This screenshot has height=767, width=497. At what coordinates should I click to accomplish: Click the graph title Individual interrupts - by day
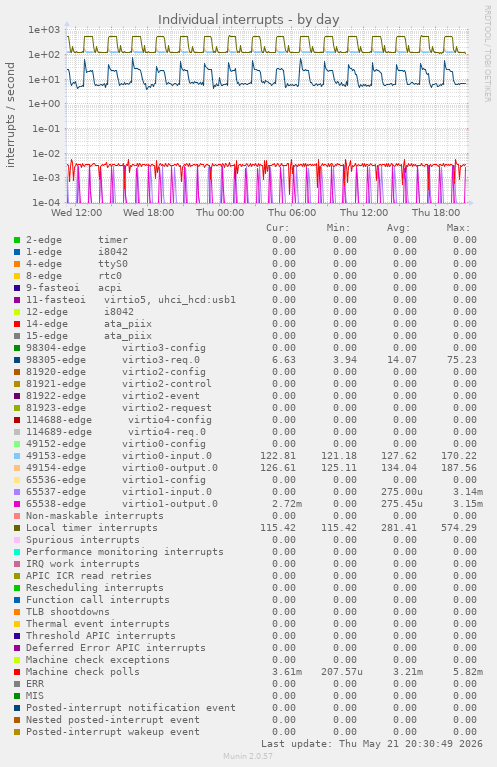click(x=248, y=20)
